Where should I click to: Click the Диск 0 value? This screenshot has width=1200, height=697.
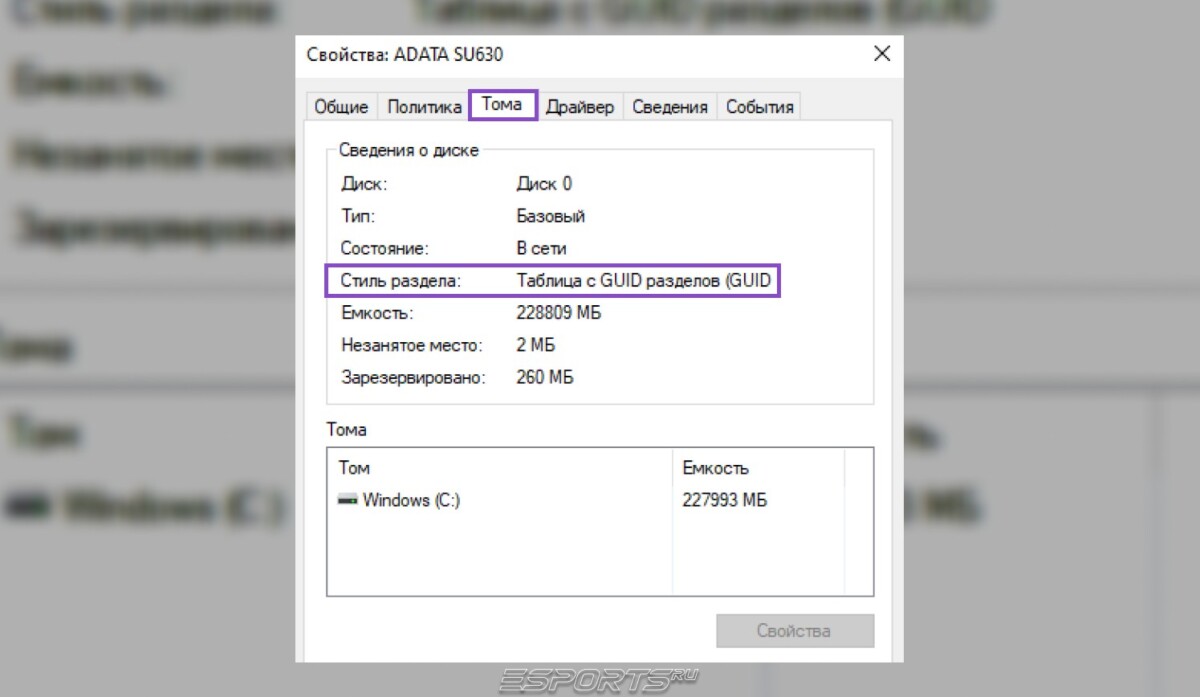coord(544,184)
